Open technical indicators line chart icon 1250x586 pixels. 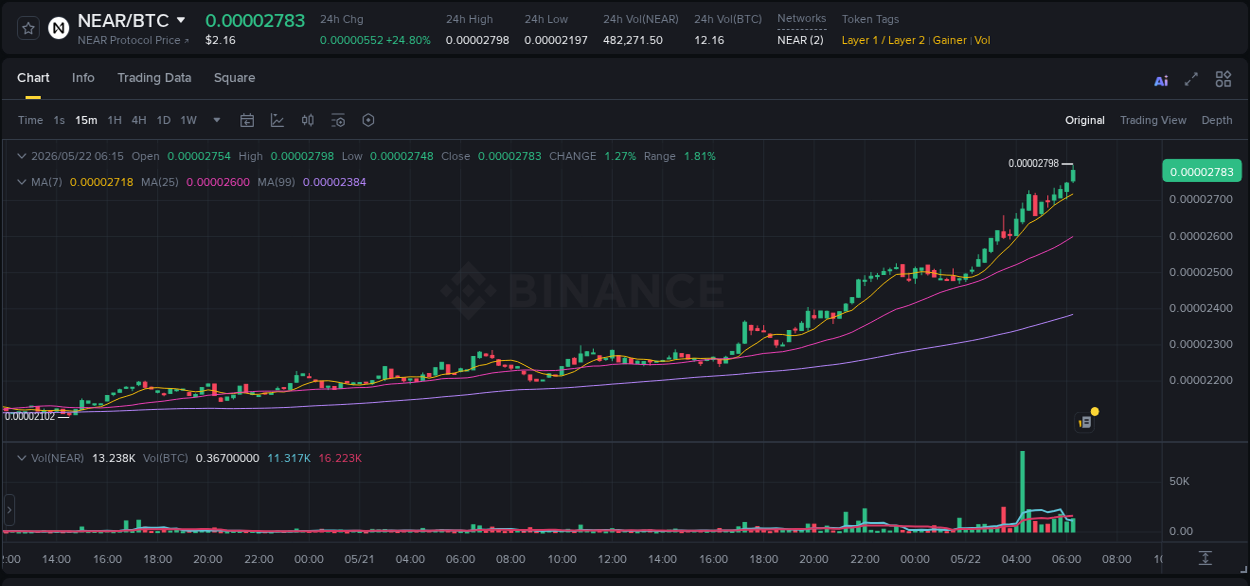(277, 120)
